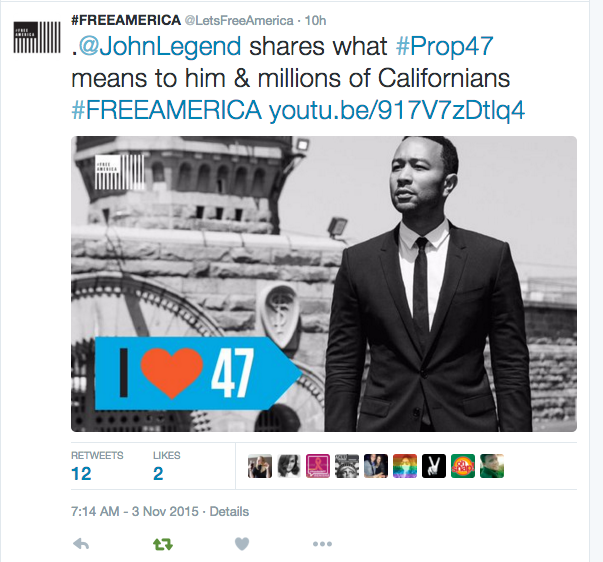Open the blue #FREEAMERICA hashtag in tweet text
The image size is (603, 562).
click(167, 110)
